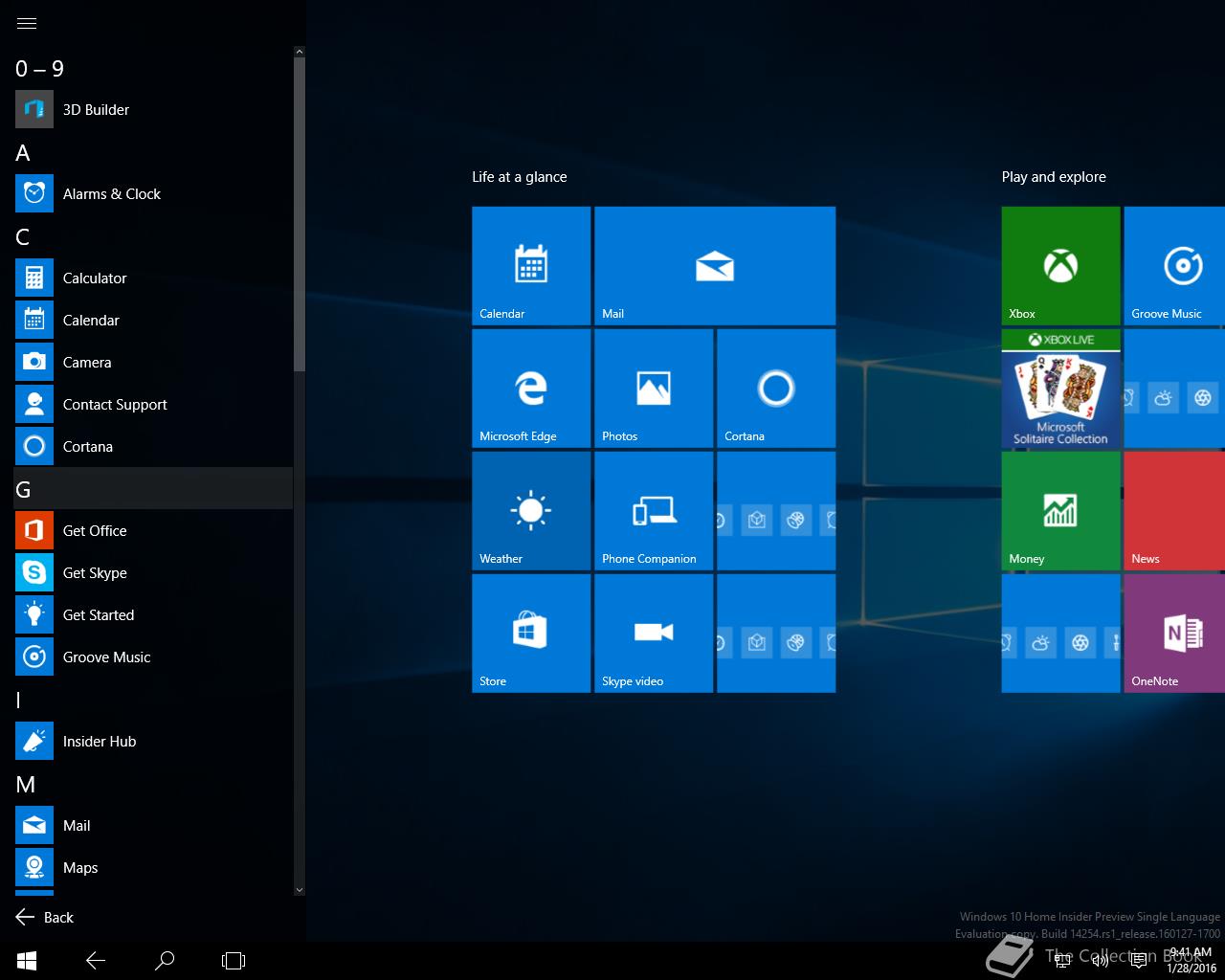
Task: Open taskbar Search magnifier
Action: [x=165, y=960]
